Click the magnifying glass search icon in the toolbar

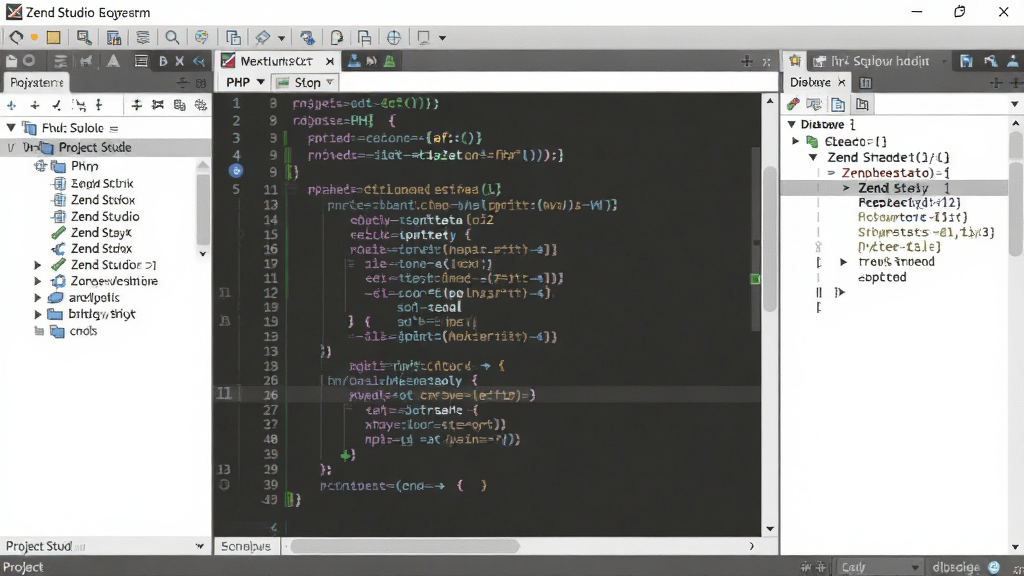pos(172,38)
